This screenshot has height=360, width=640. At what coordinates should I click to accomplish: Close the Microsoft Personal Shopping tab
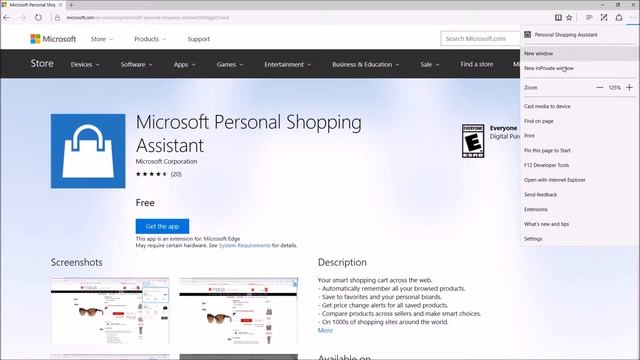point(60,5)
